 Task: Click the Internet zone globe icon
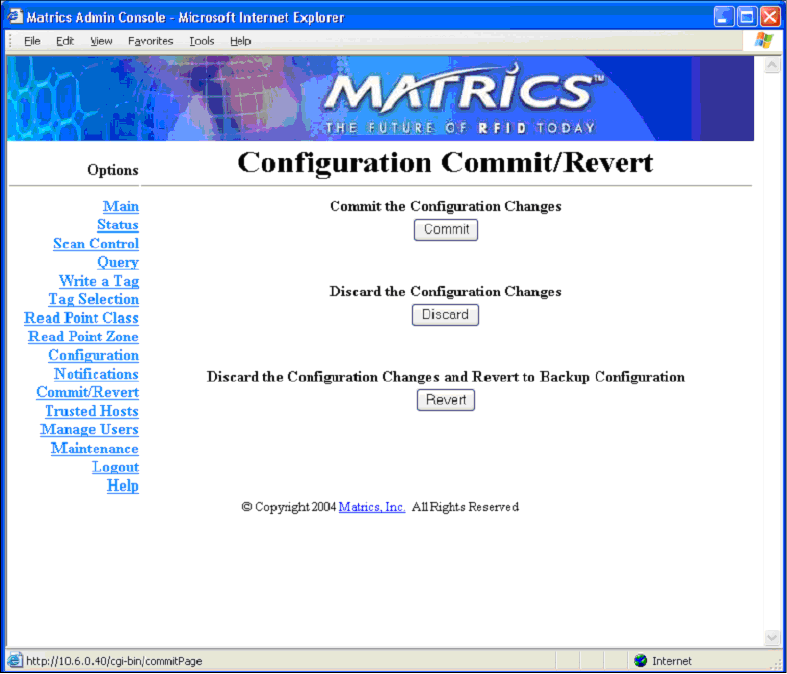pos(640,660)
